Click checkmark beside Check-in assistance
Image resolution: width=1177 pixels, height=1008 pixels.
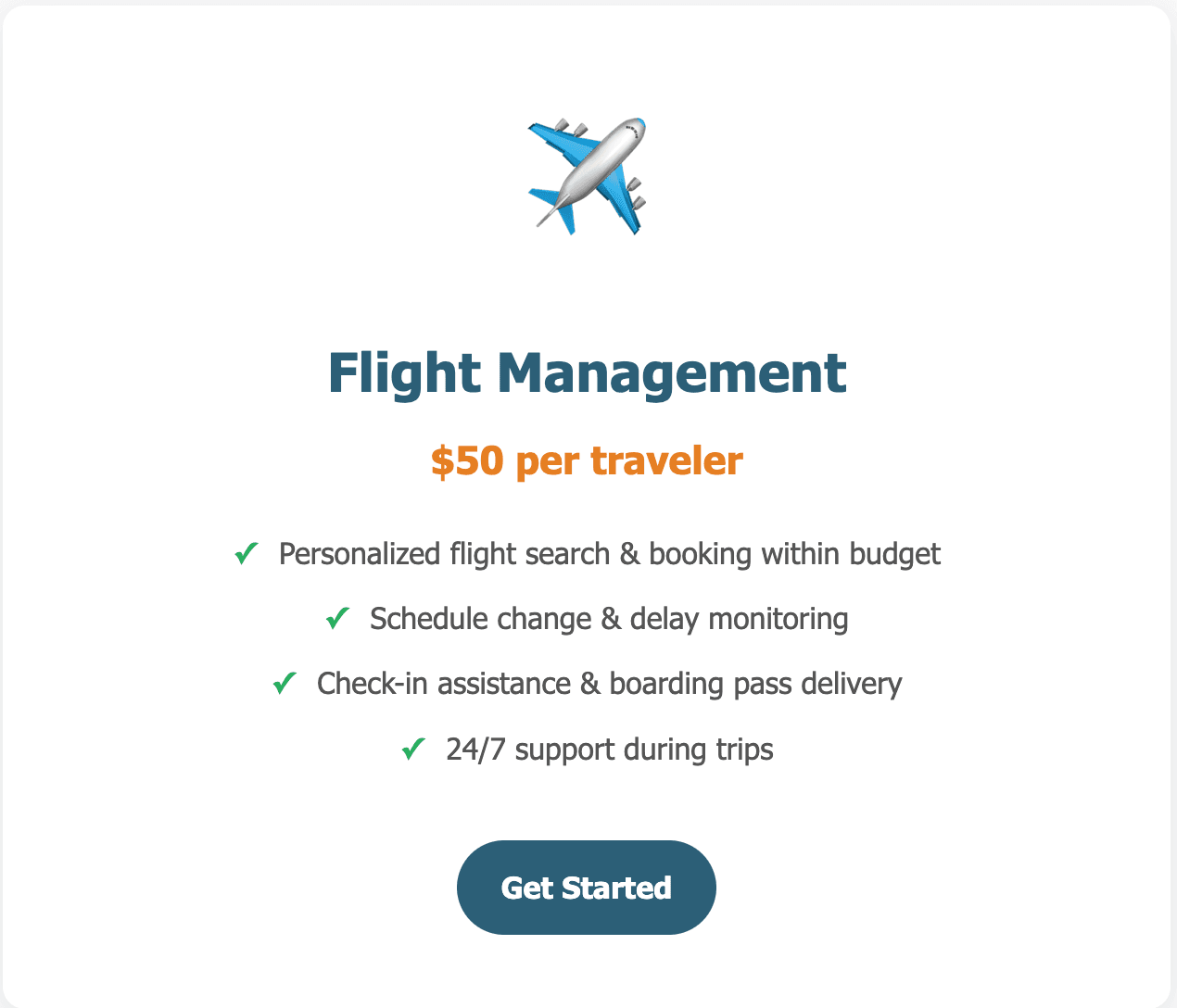pyautogui.click(x=284, y=684)
